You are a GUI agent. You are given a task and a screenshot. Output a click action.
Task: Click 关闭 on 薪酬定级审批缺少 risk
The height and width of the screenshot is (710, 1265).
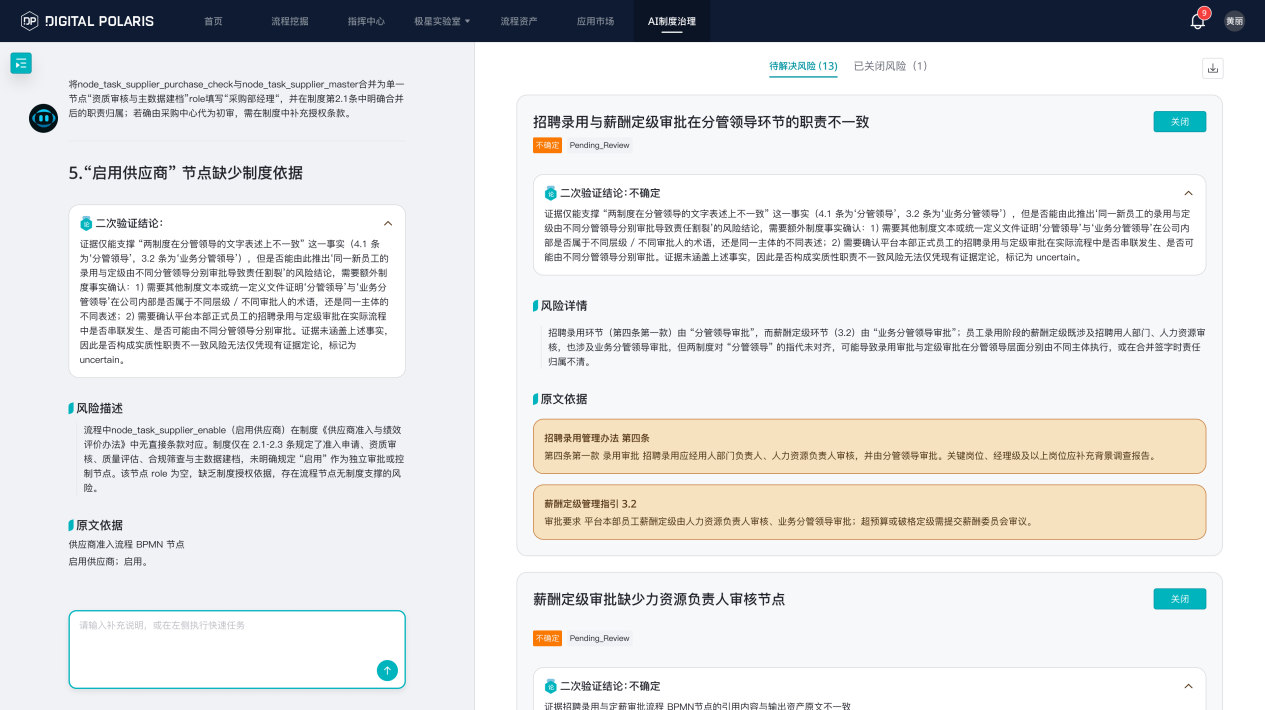point(1179,598)
